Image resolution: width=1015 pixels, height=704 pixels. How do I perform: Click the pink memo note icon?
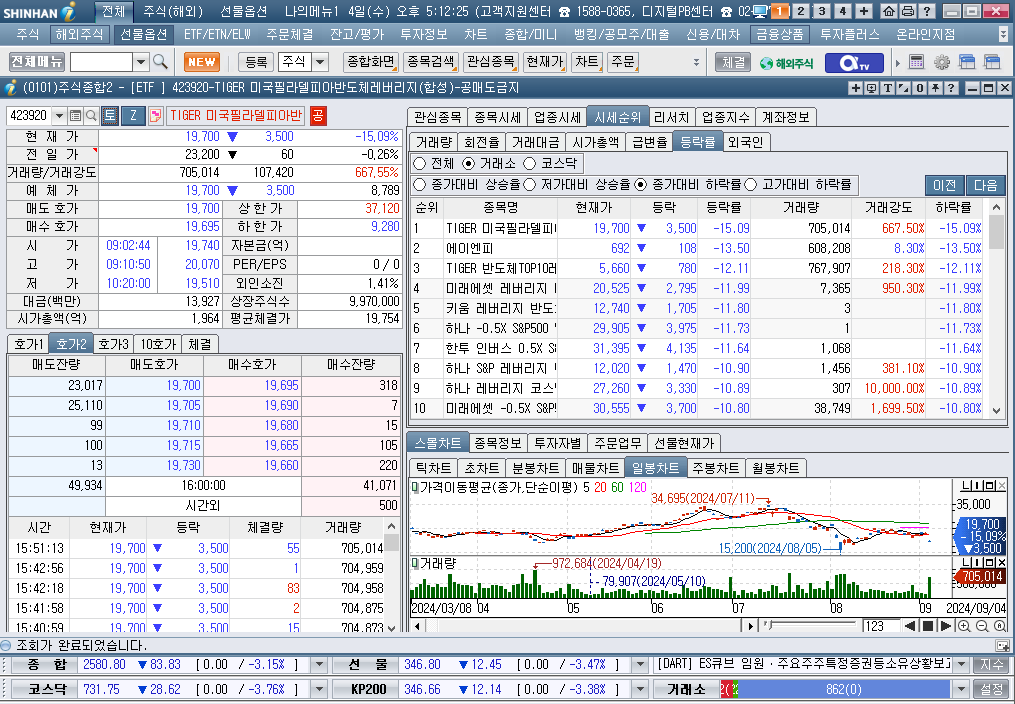click(x=155, y=116)
